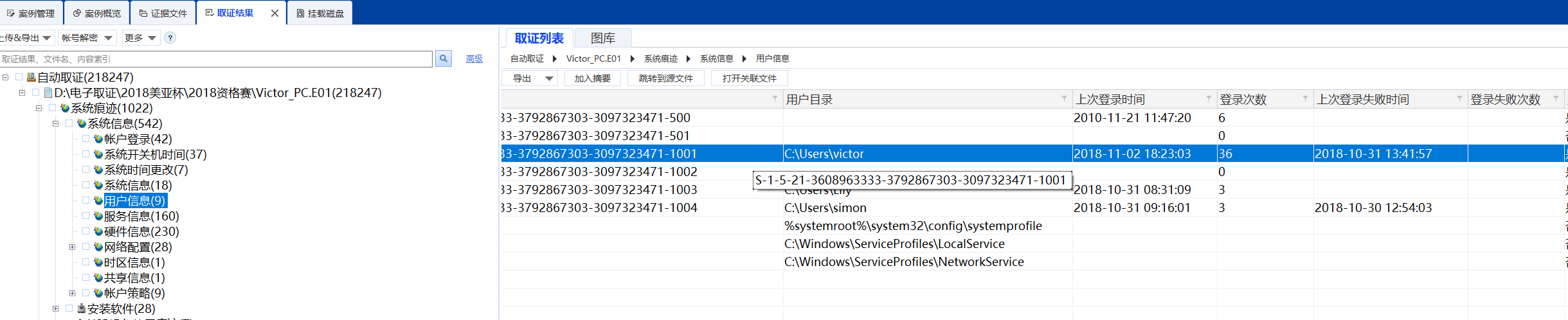
Task: Check the 服务信息(160) checkbox
Action: (86, 216)
